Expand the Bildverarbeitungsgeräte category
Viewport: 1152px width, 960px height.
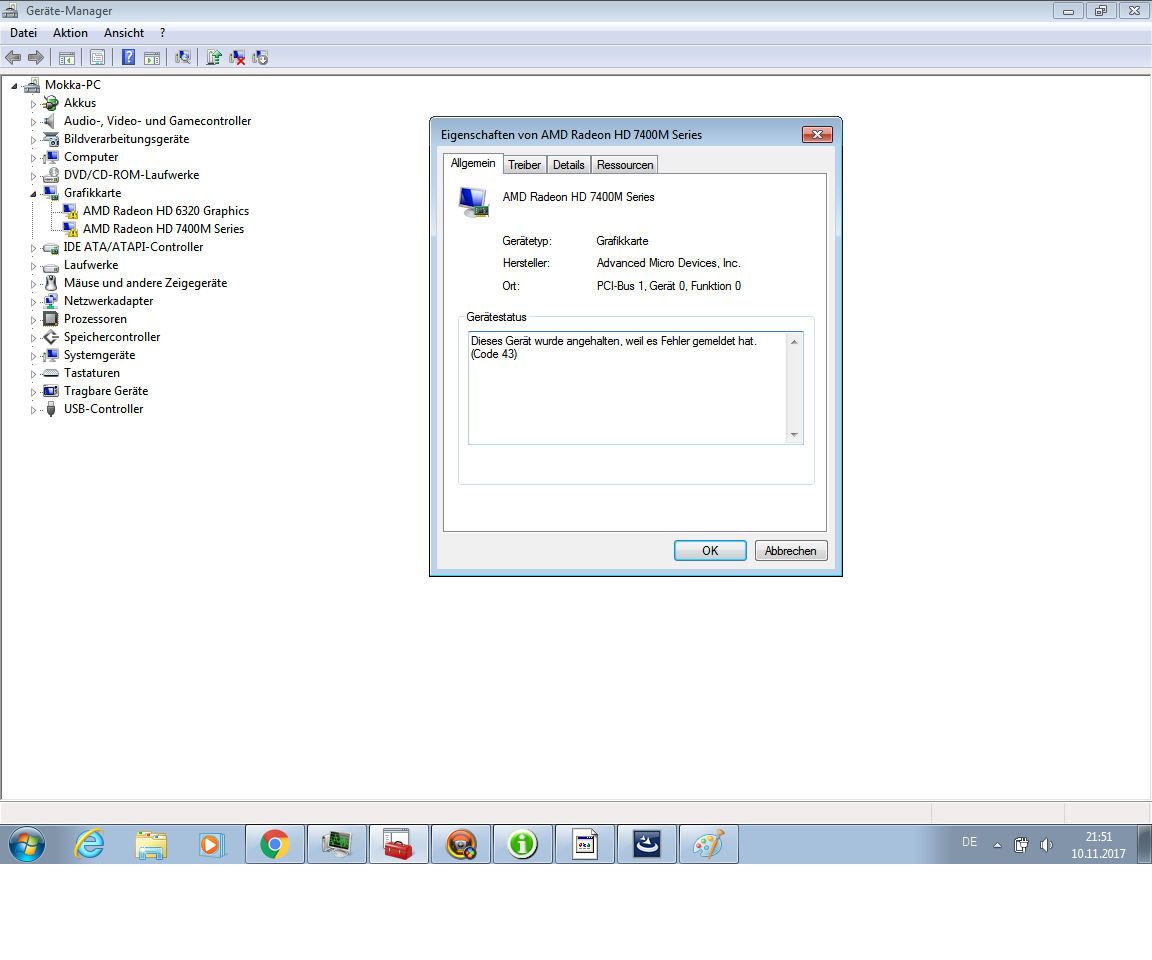point(33,140)
